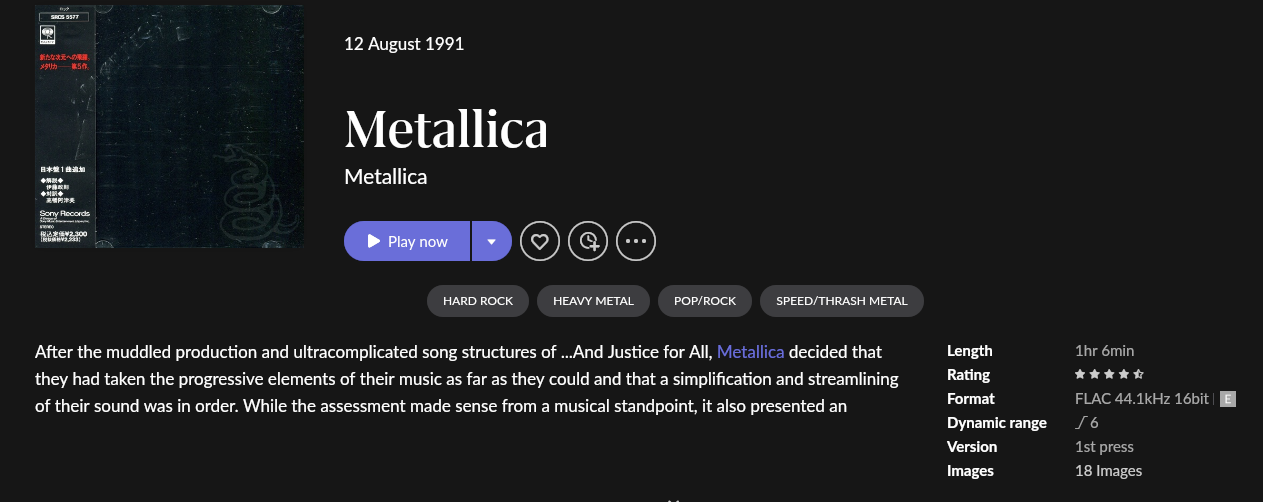This screenshot has width=1263, height=502.
Task: Expand the Play now dropdown arrow
Action: tap(491, 241)
